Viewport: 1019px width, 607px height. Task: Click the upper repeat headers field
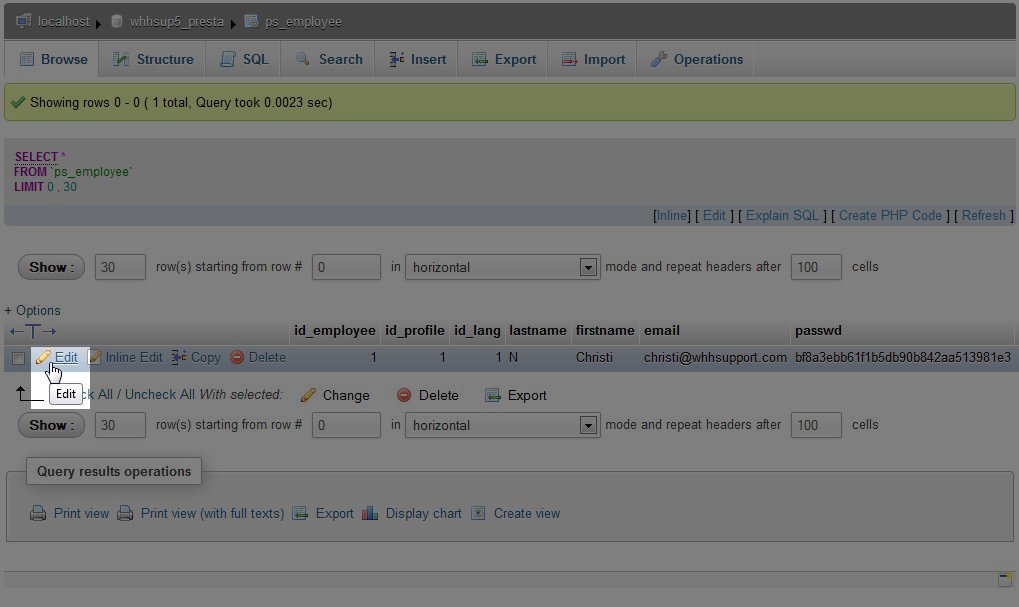tap(816, 267)
